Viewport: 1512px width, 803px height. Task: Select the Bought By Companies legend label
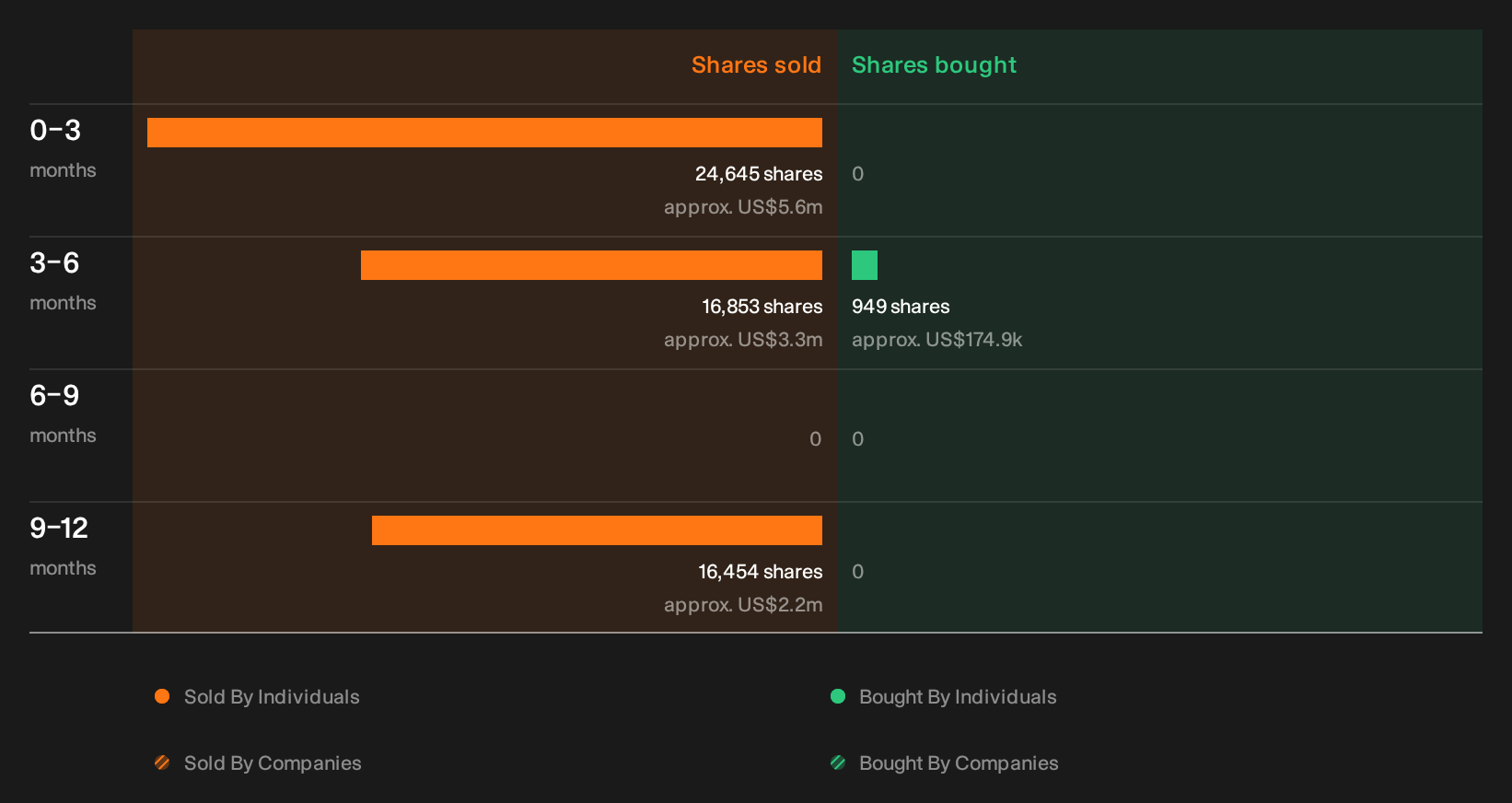click(x=959, y=763)
